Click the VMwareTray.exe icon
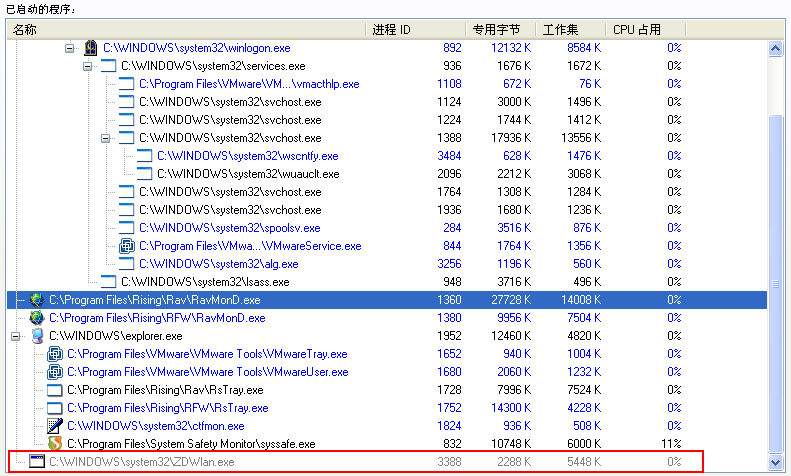 (54, 354)
